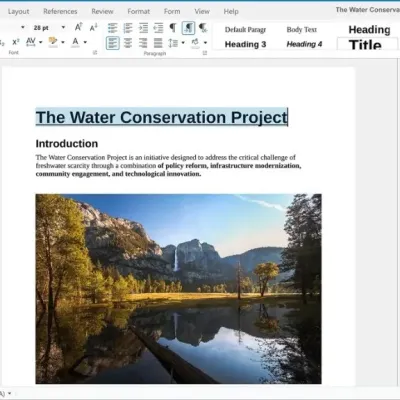Apply Heading 4 style
This screenshot has width=400, height=400.
304,44
